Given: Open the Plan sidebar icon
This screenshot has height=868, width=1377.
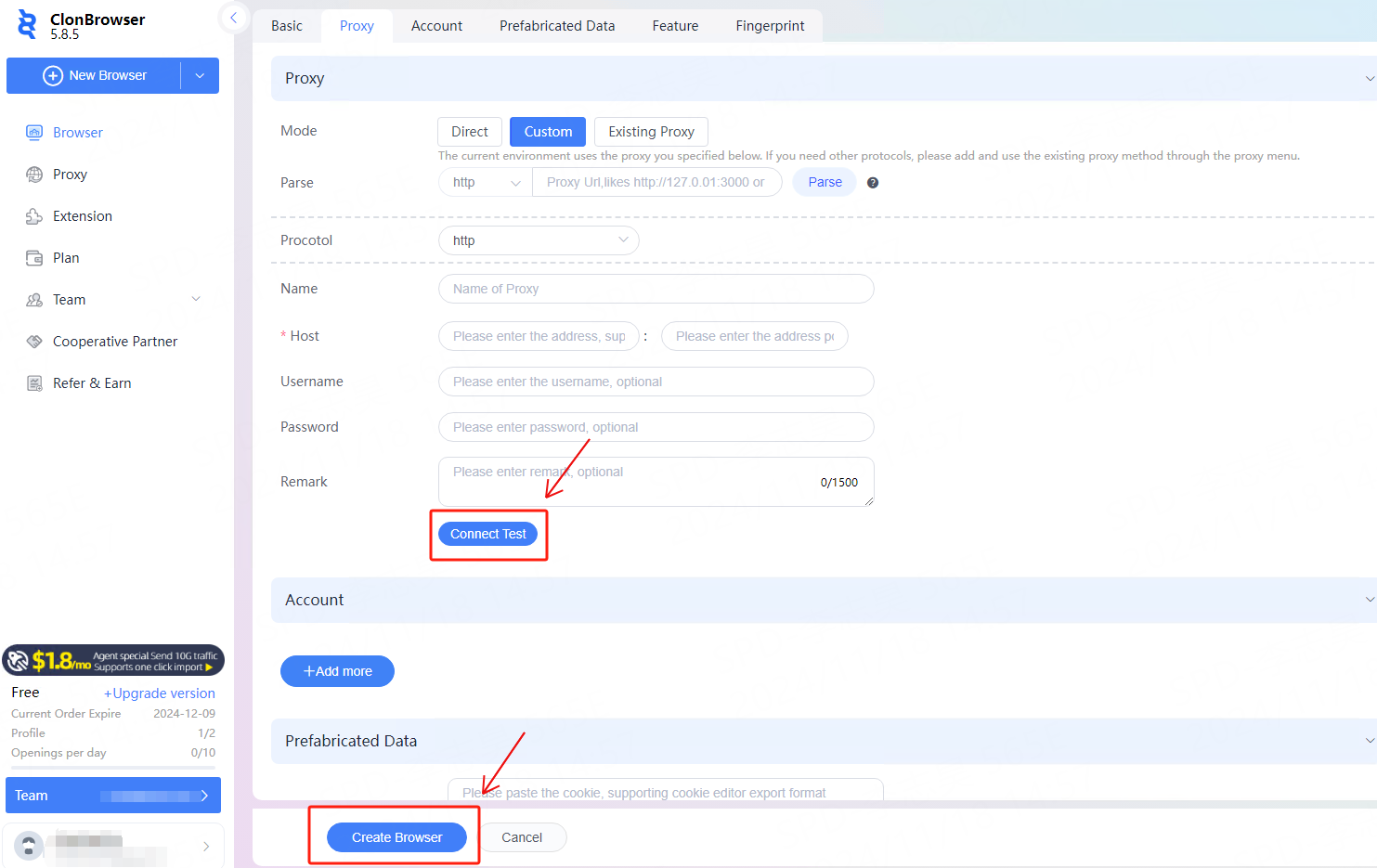Looking at the screenshot, I should 34,258.
